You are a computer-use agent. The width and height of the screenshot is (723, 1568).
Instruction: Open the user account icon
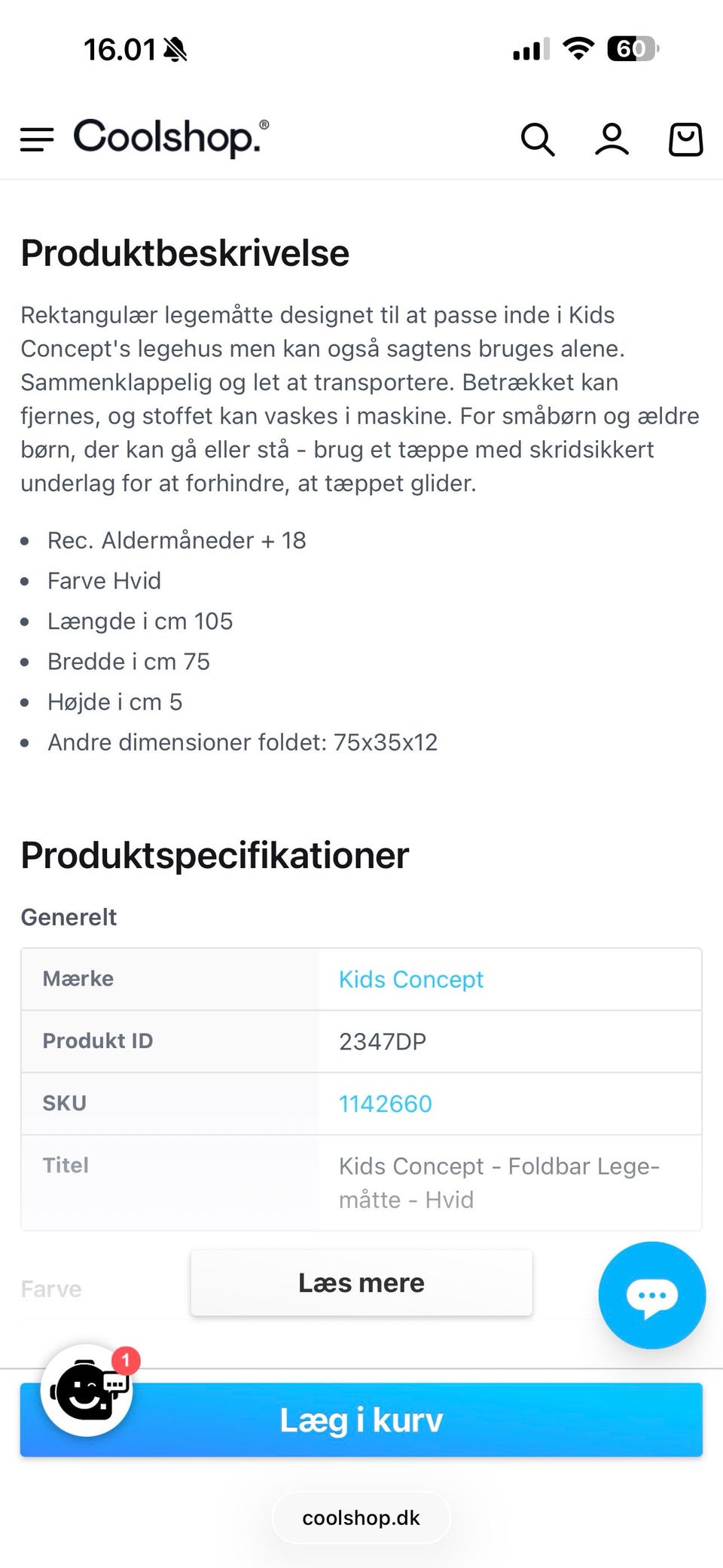(x=612, y=139)
